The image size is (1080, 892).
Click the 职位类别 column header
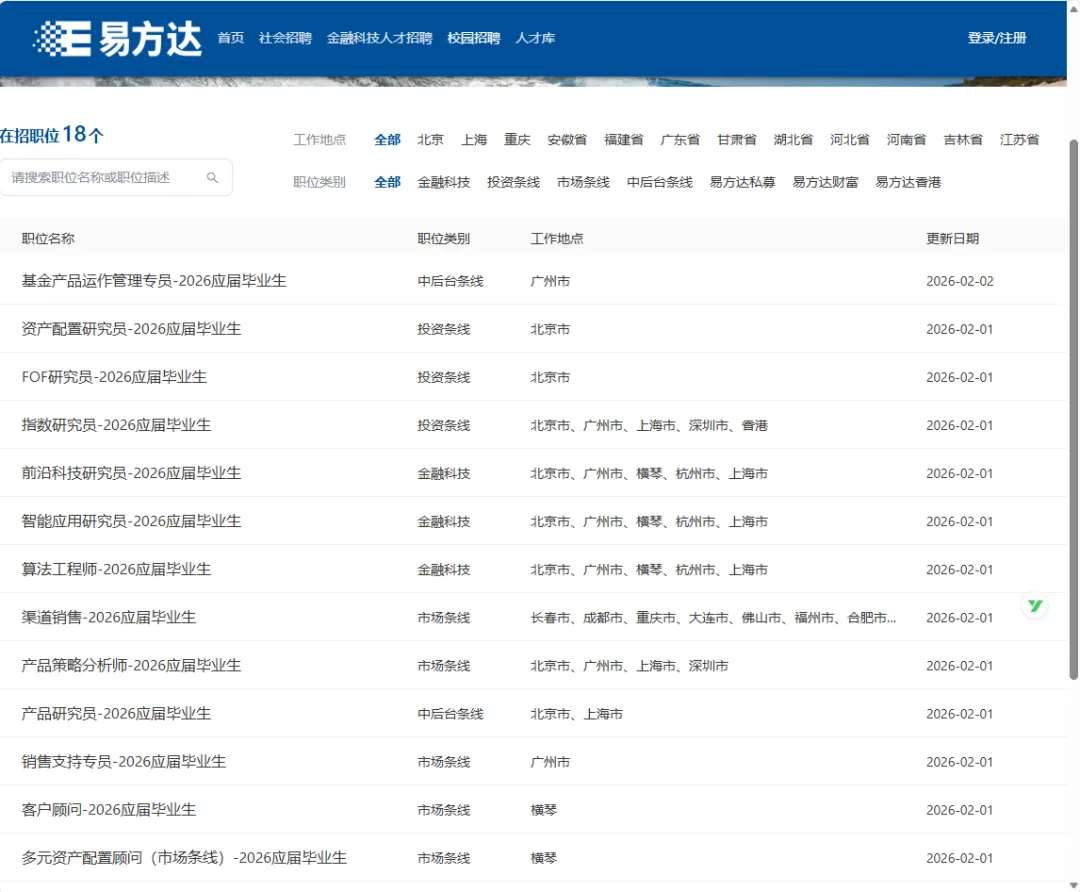tap(444, 238)
